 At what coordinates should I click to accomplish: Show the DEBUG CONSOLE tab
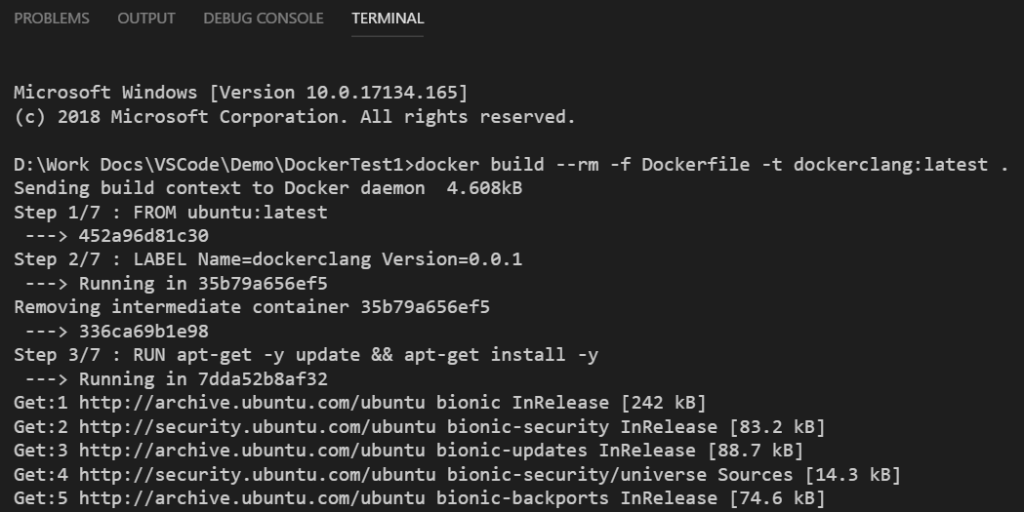click(263, 18)
